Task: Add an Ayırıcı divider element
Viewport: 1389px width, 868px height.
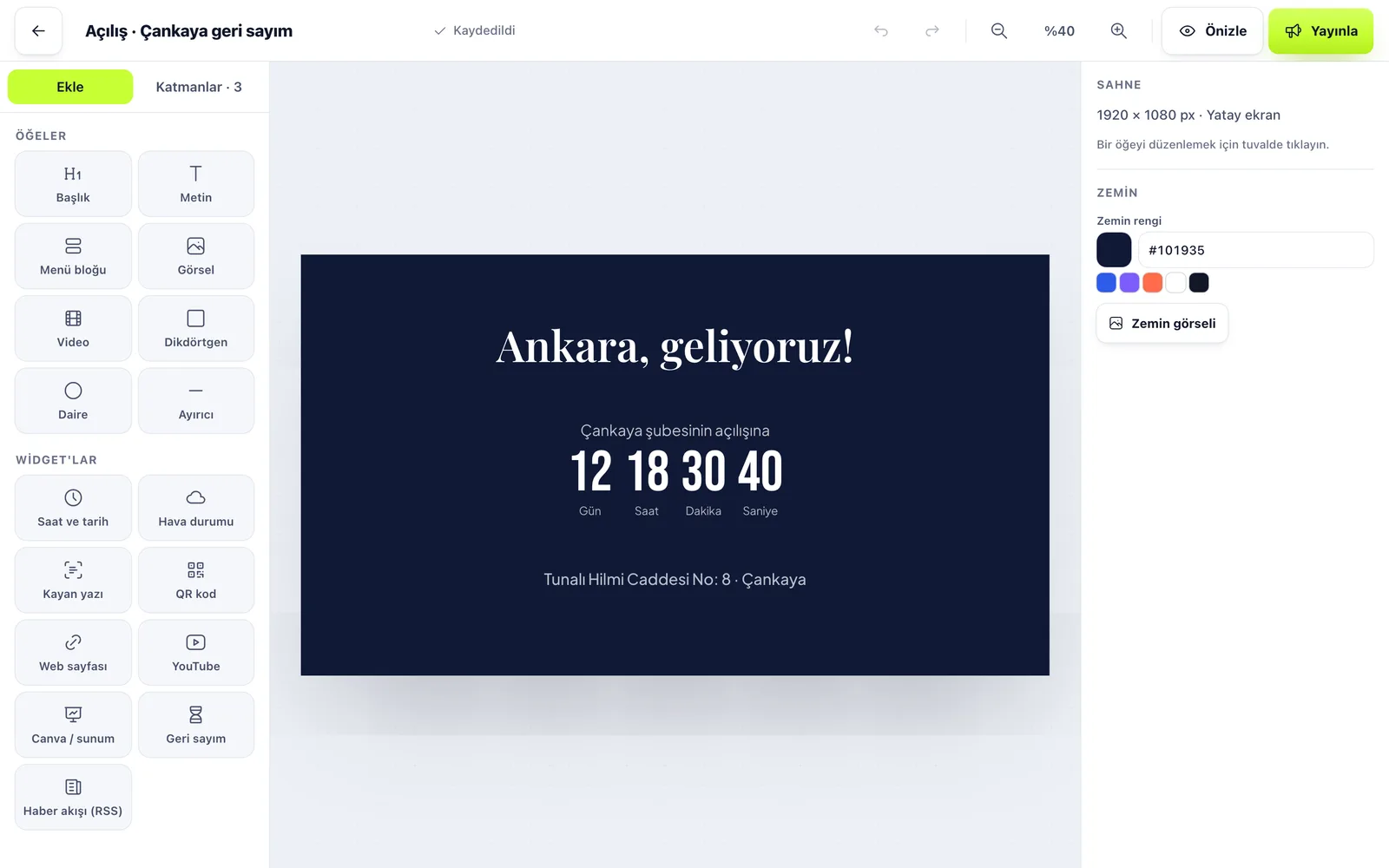Action: [196, 401]
